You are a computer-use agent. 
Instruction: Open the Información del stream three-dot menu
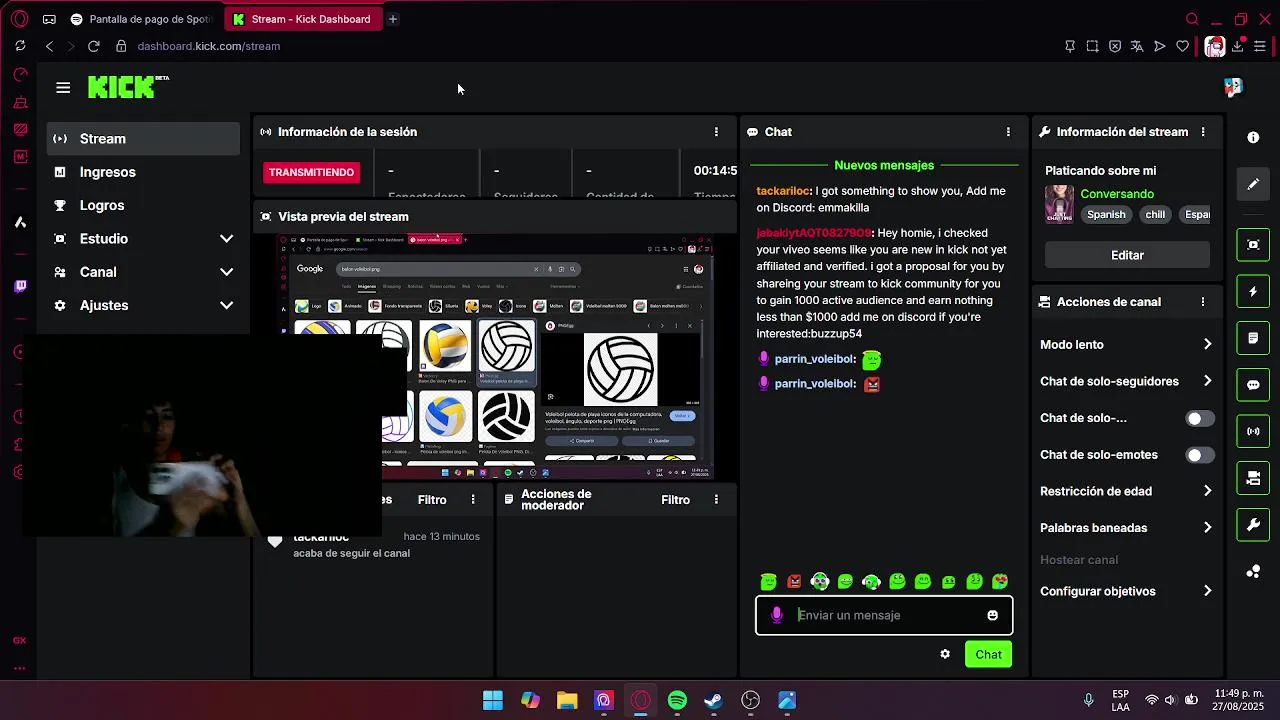tap(1203, 132)
